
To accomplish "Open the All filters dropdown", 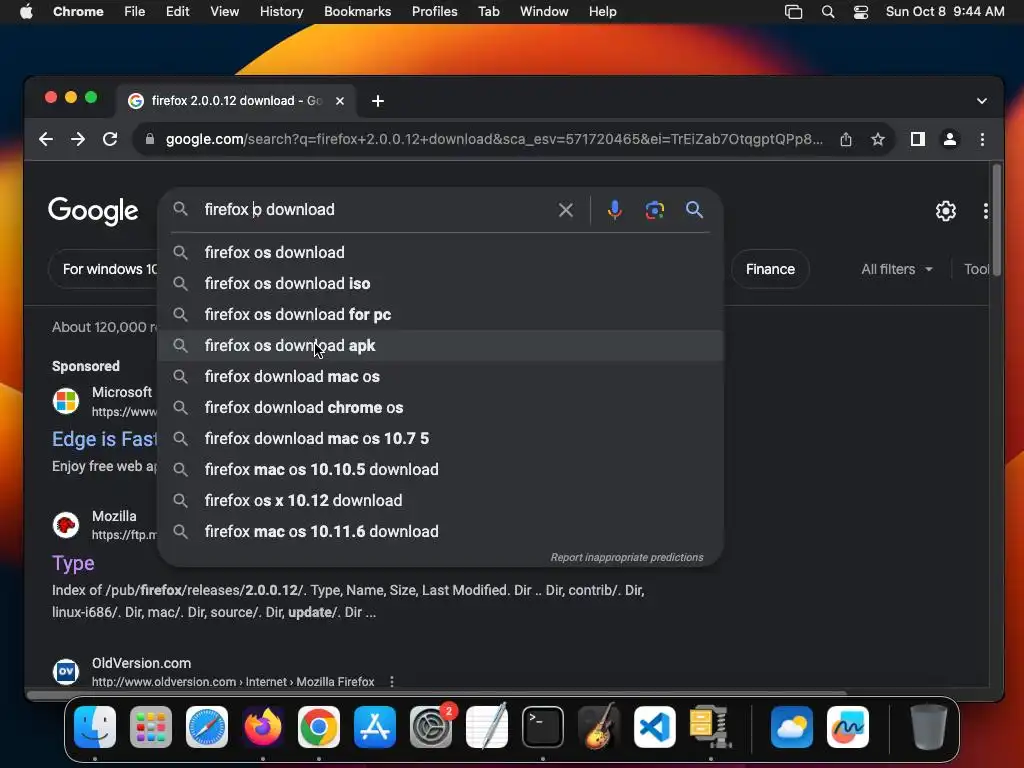I will pos(897,269).
